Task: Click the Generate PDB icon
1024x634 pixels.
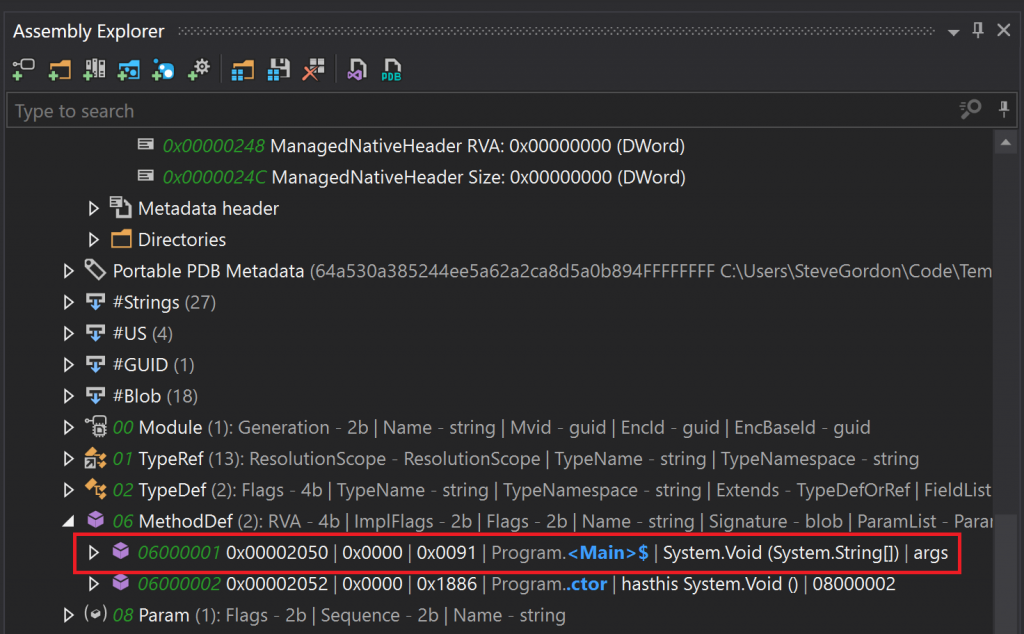Action: coord(391,69)
